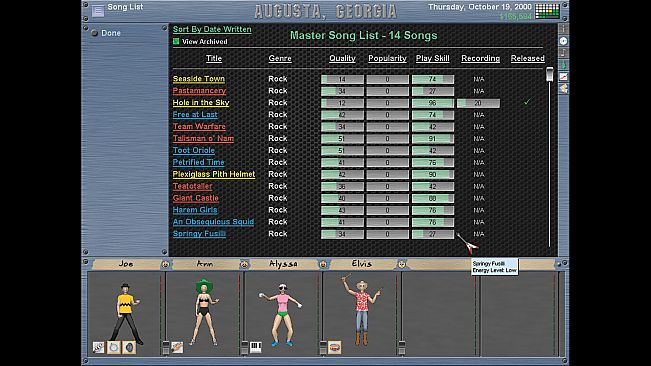Image resolution: width=651 pixels, height=366 pixels.
Task: Sort songs by Released column header
Action: click(527, 59)
